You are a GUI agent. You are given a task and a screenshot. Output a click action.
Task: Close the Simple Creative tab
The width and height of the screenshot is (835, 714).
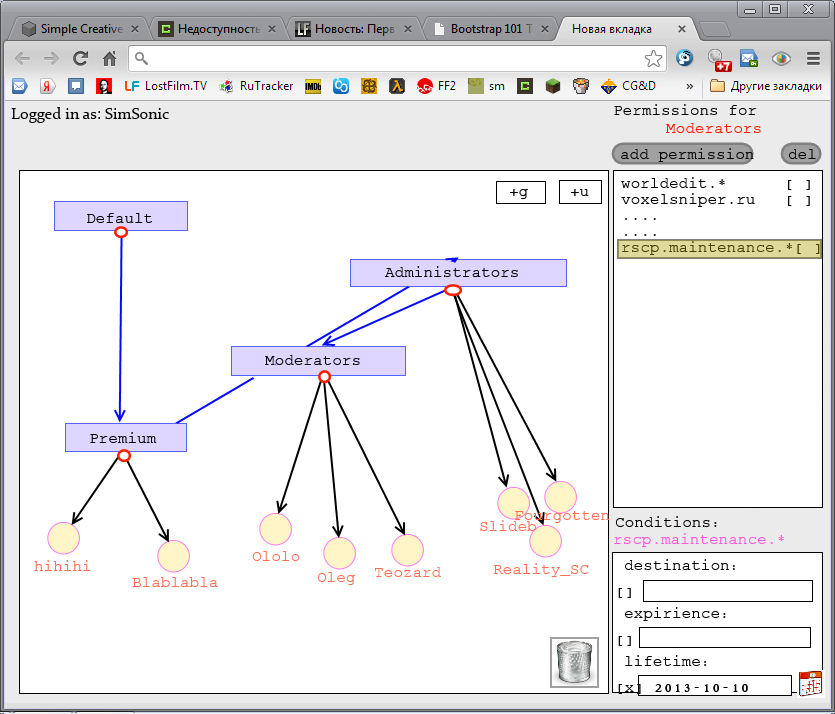pos(135,29)
